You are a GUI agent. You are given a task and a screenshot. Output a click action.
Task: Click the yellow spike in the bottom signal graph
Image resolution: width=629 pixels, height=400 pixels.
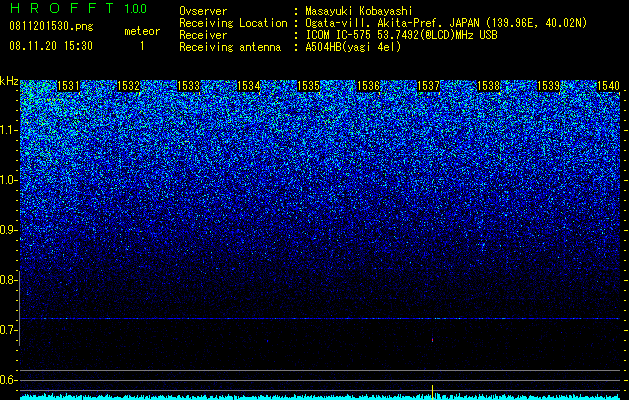point(432,392)
